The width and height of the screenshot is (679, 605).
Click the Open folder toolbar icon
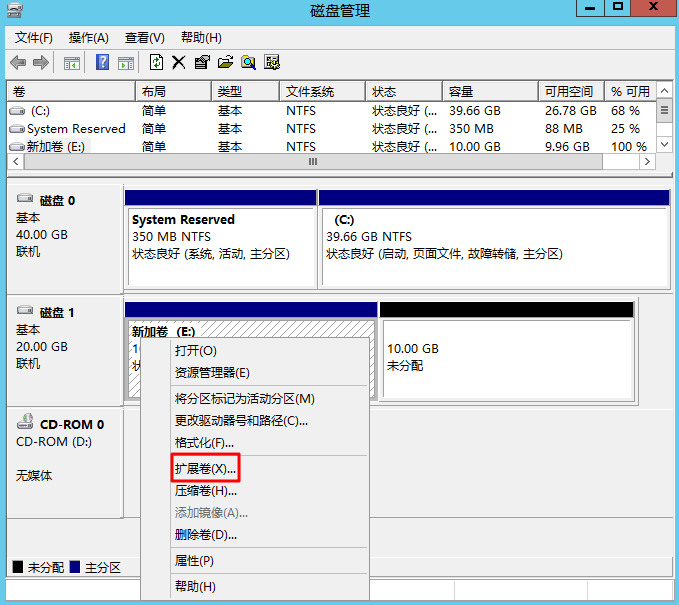[x=225, y=63]
